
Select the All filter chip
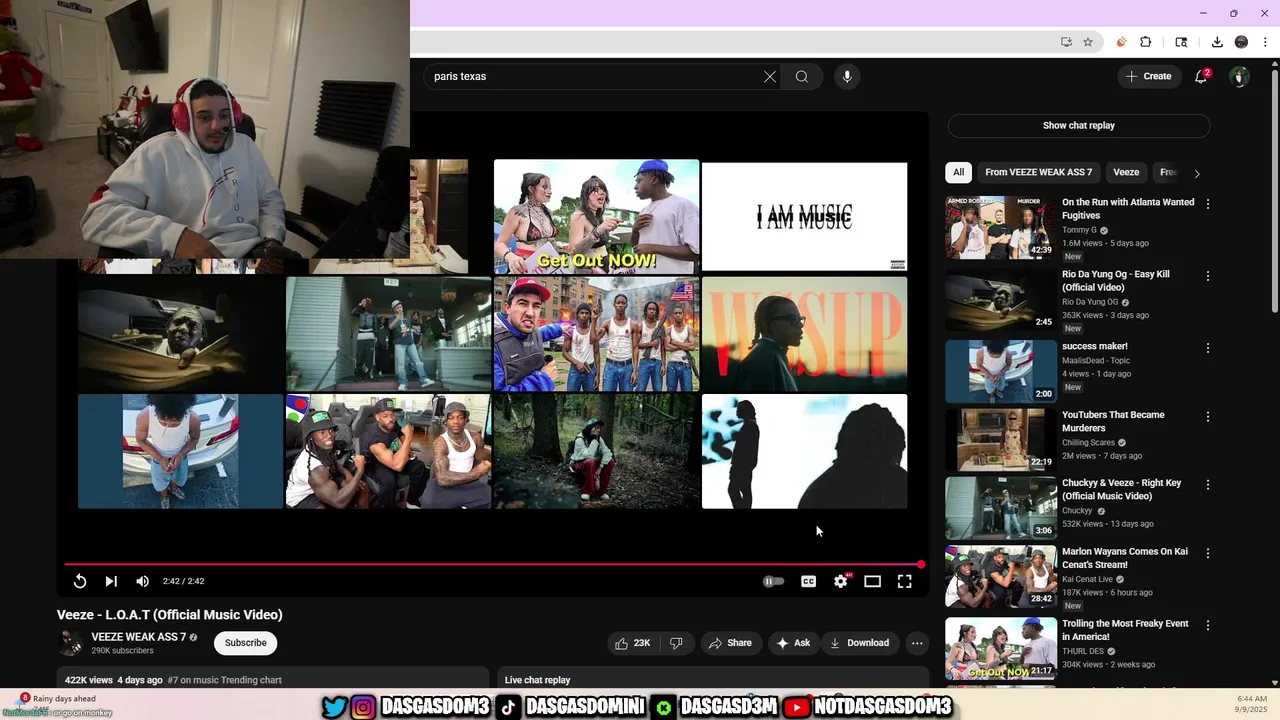point(958,172)
